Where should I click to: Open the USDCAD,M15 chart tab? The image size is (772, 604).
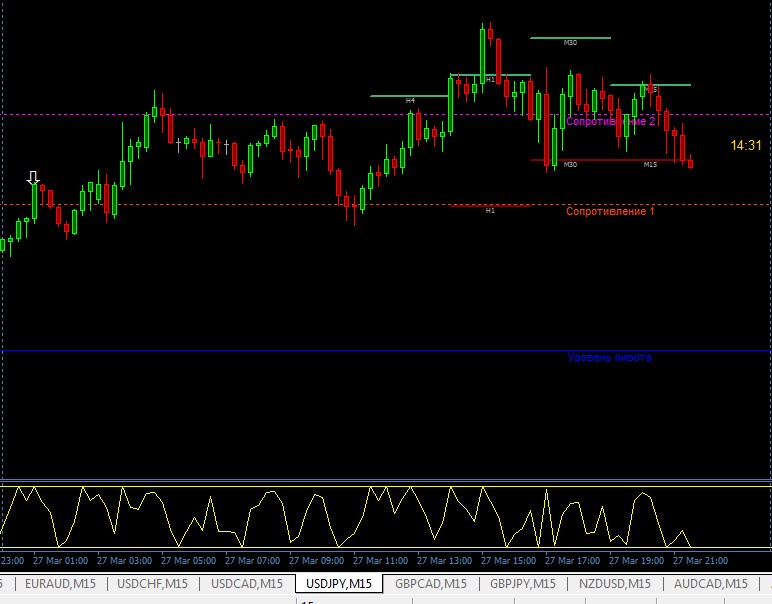(247, 584)
